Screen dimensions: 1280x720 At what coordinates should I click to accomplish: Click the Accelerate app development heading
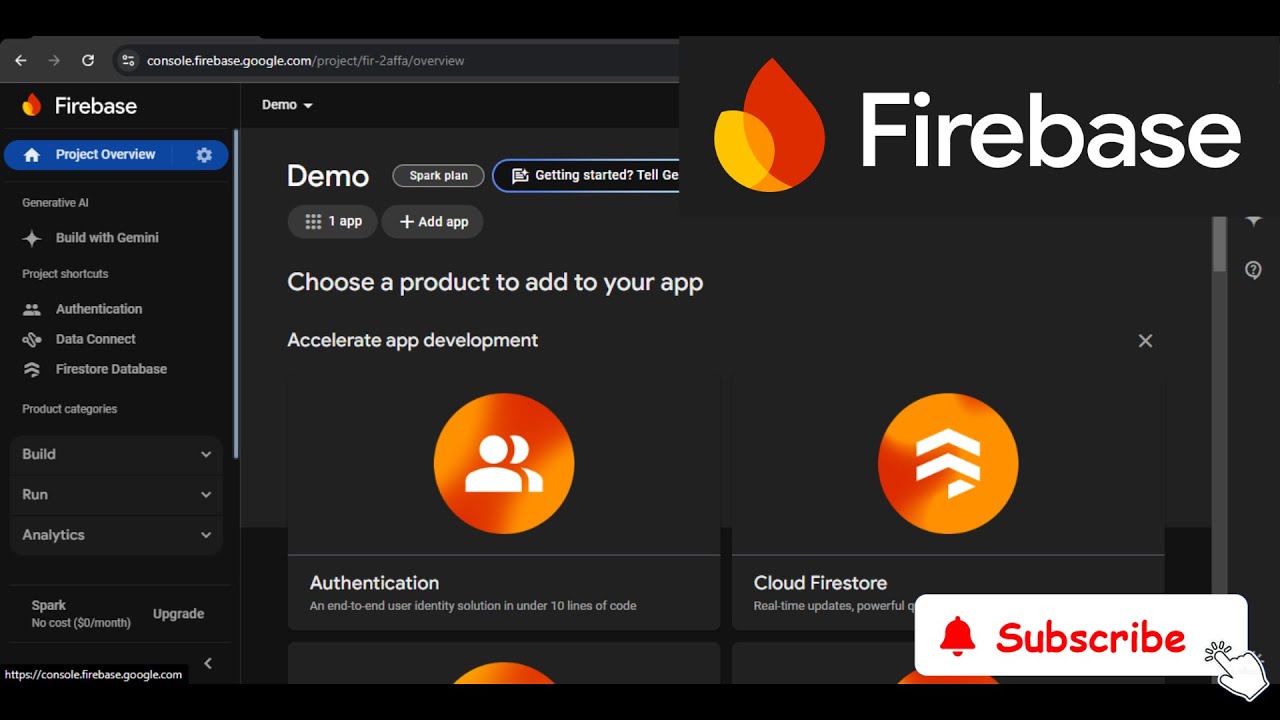(412, 340)
